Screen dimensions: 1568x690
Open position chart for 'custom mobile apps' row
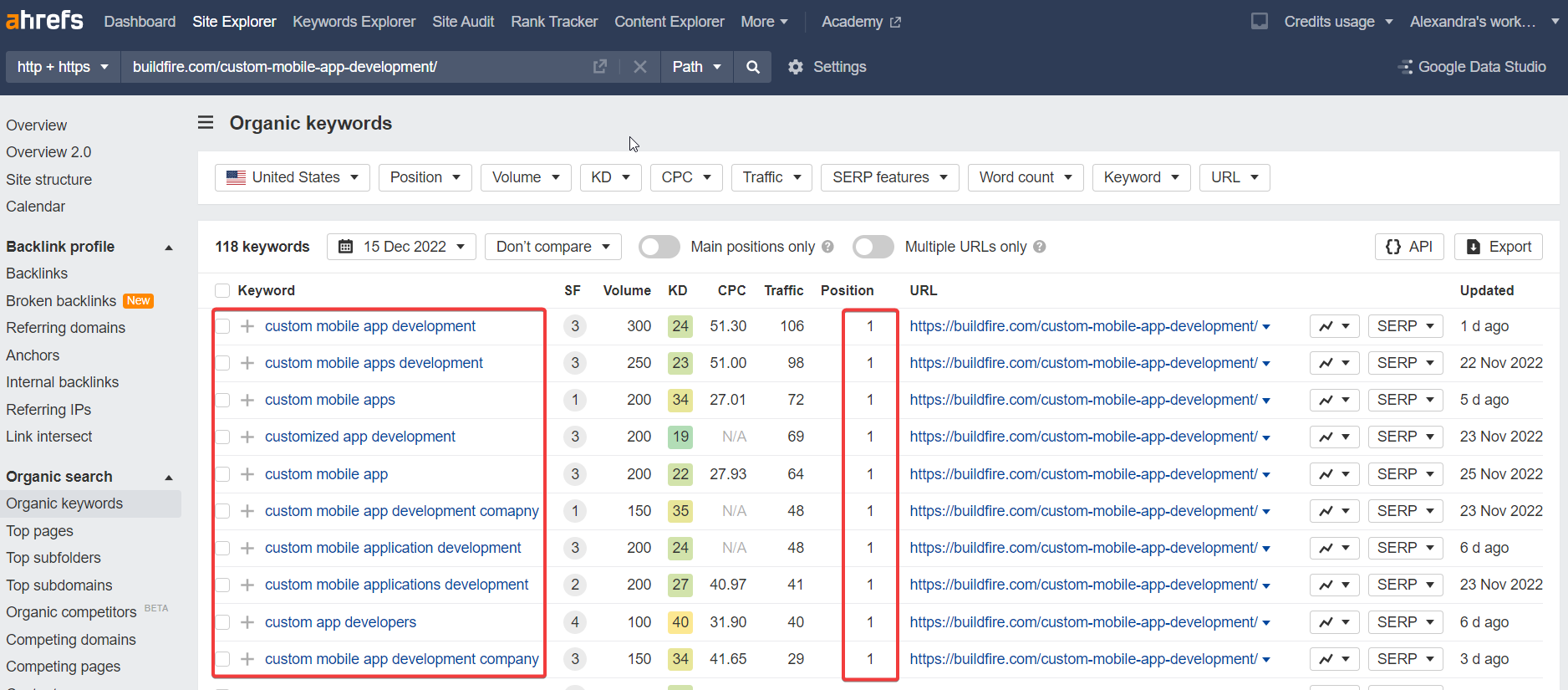[1335, 400]
